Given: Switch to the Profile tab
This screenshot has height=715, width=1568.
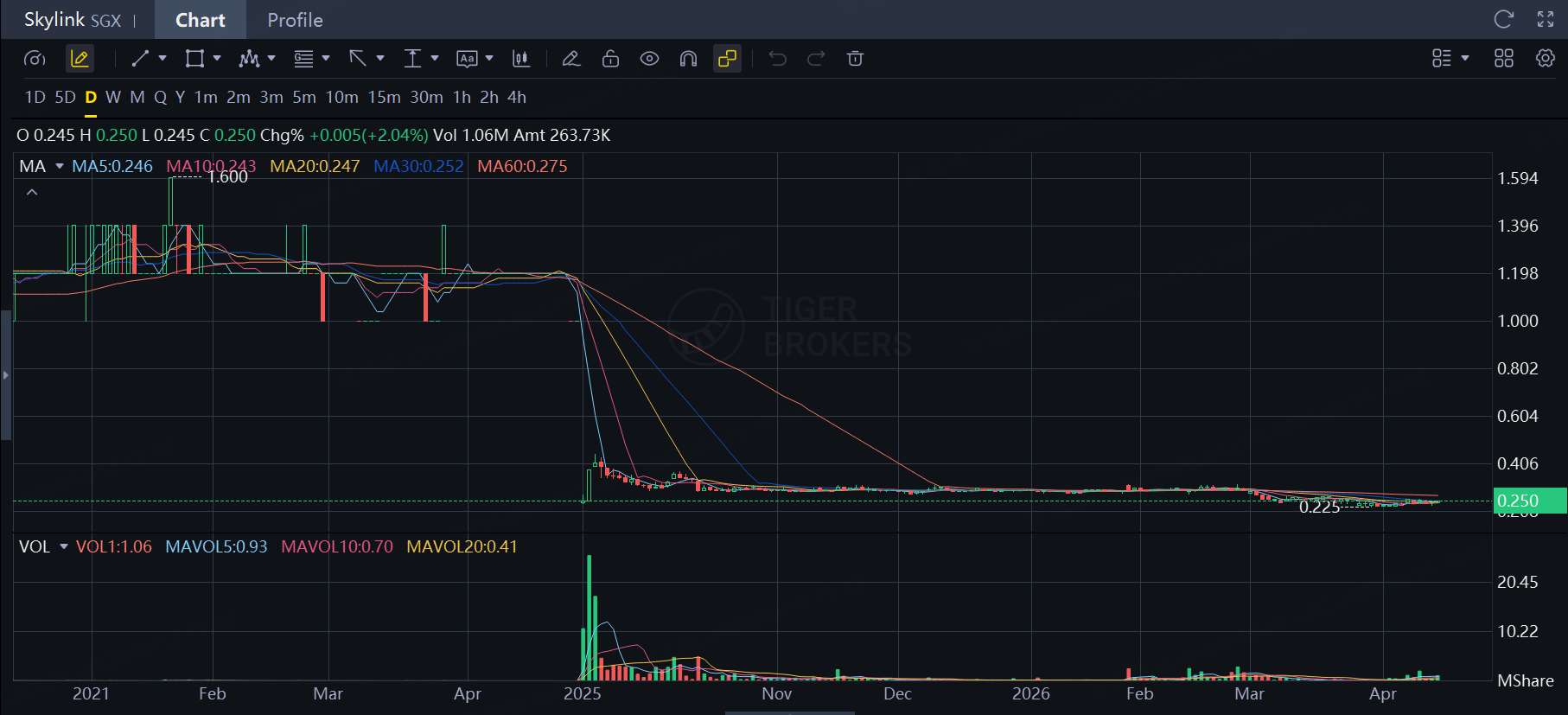Looking at the screenshot, I should pos(295,20).
